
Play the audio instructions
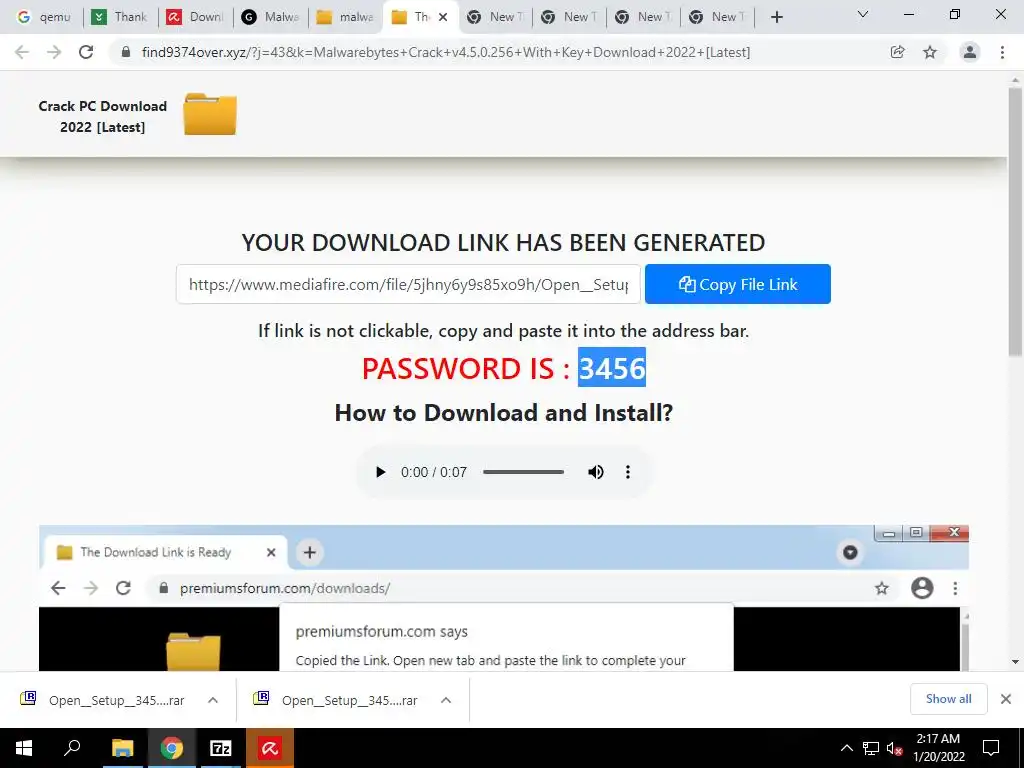click(x=380, y=472)
